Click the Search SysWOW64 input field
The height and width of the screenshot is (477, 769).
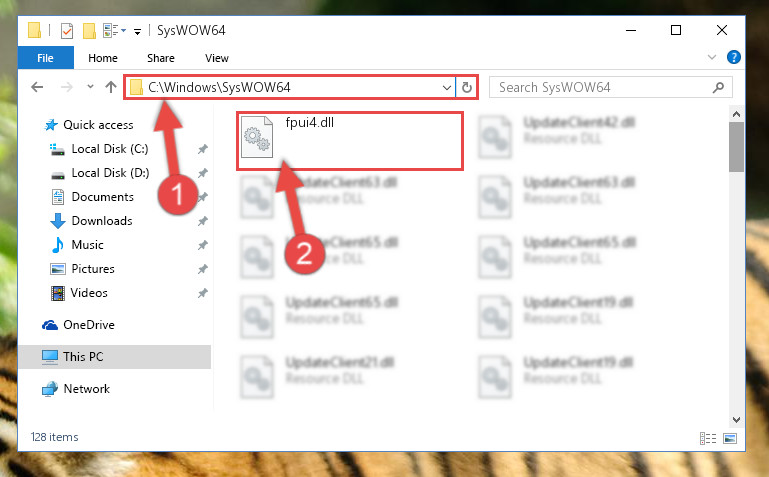coord(603,88)
